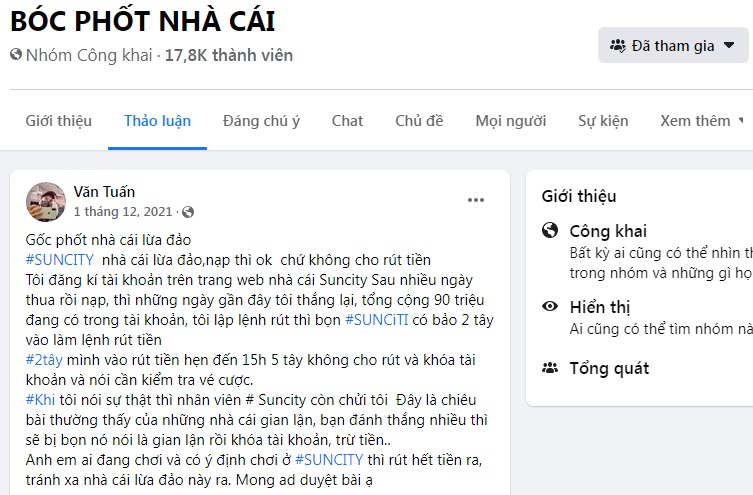Click the Tổng quát label in sidebar
Viewport: 753px width, 495px height.
pos(609,369)
